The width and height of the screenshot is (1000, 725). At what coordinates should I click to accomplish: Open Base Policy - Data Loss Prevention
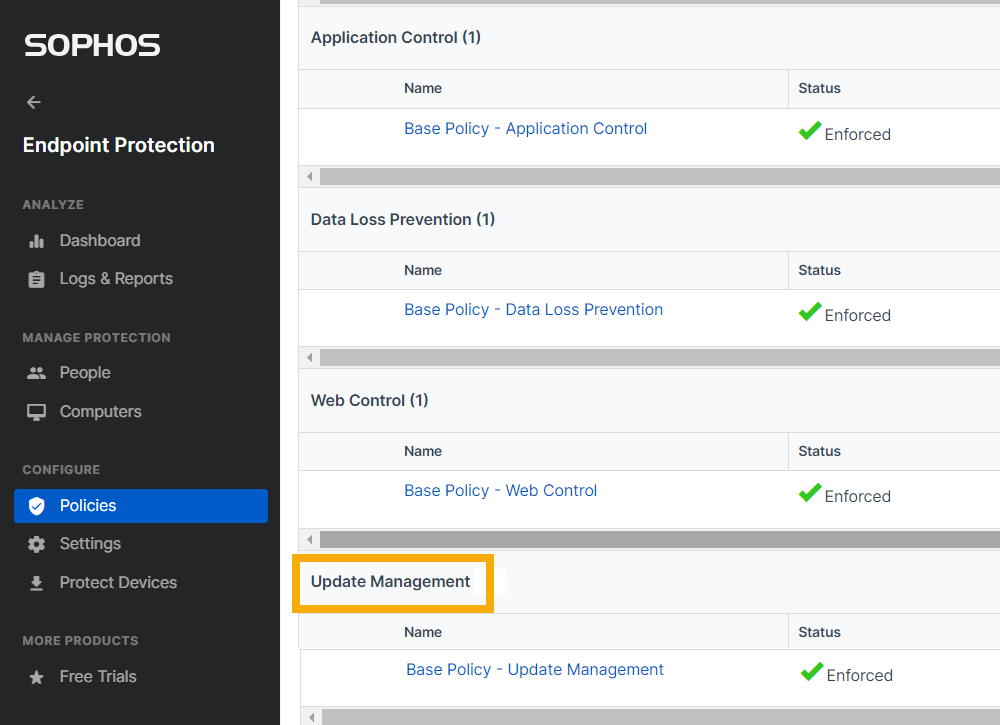coord(533,310)
